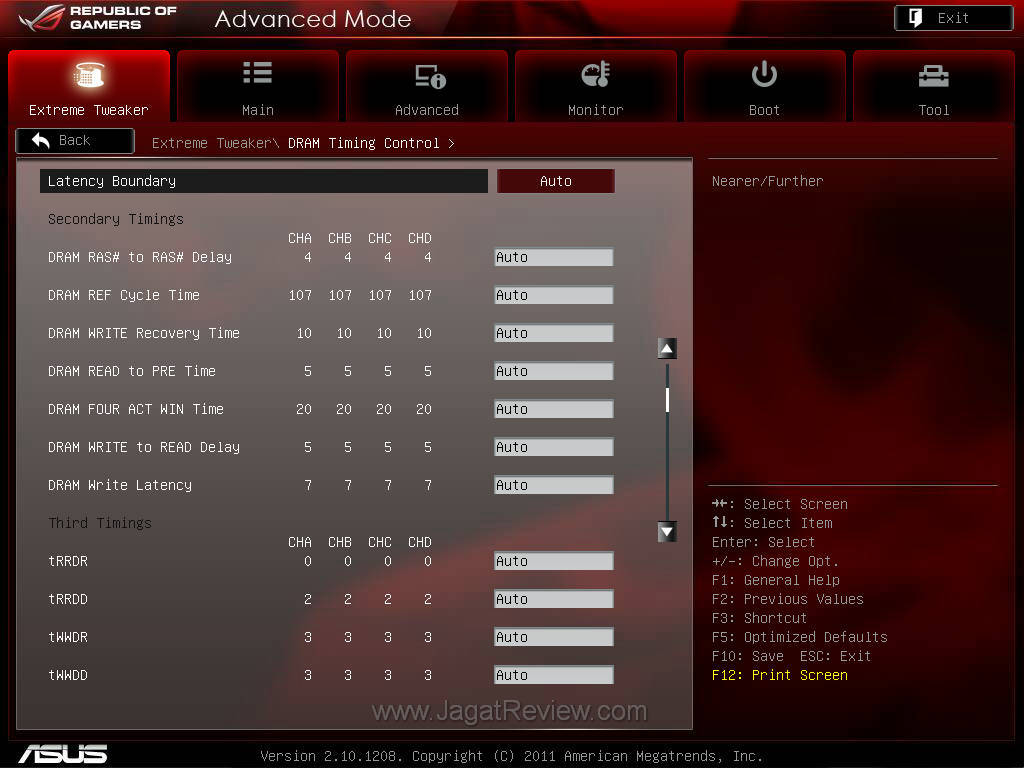Viewport: 1024px width, 768px height.
Task: Select tRRDD Auto field
Action: pyautogui.click(x=554, y=599)
